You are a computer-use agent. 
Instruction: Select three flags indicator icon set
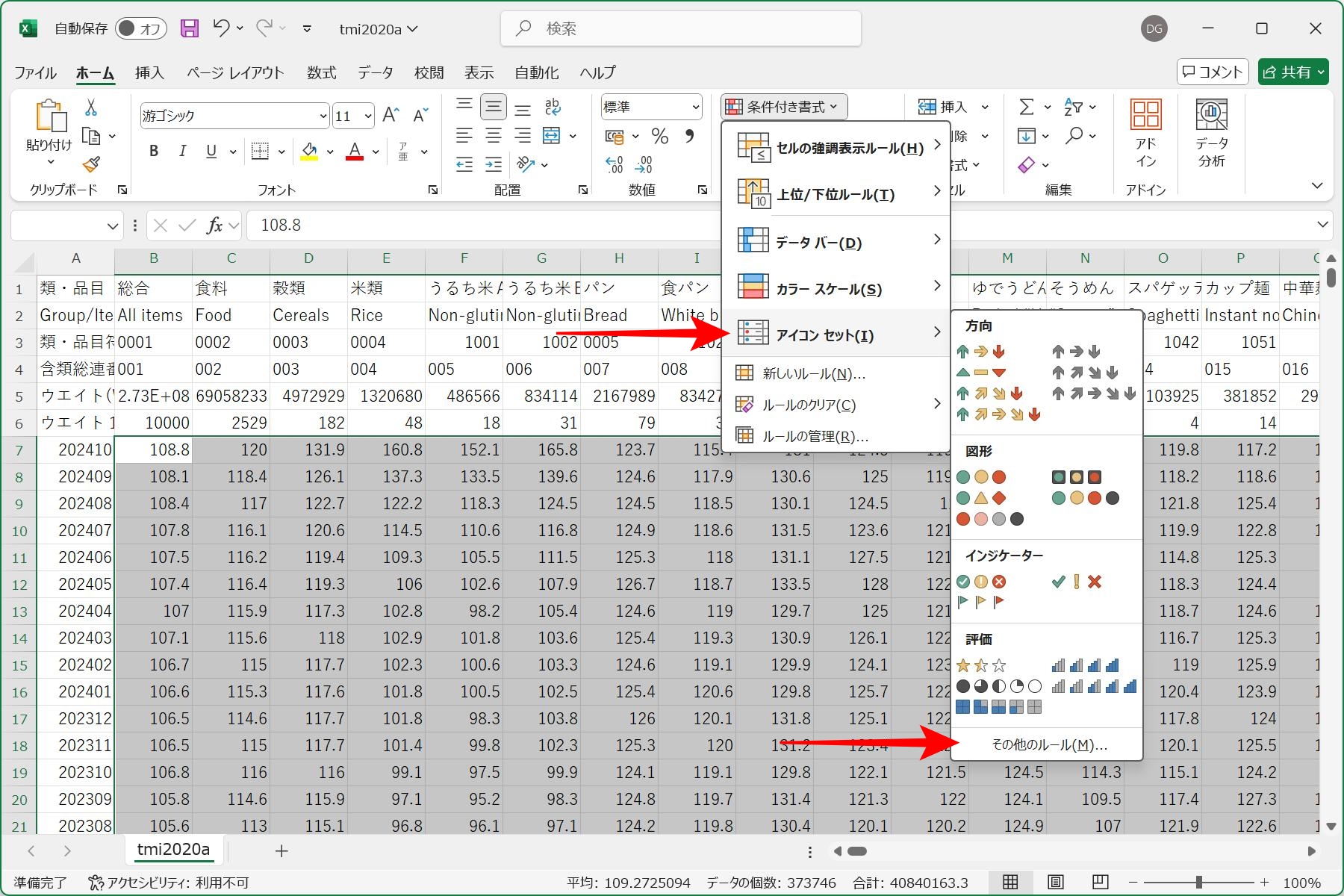pyautogui.click(x=980, y=602)
